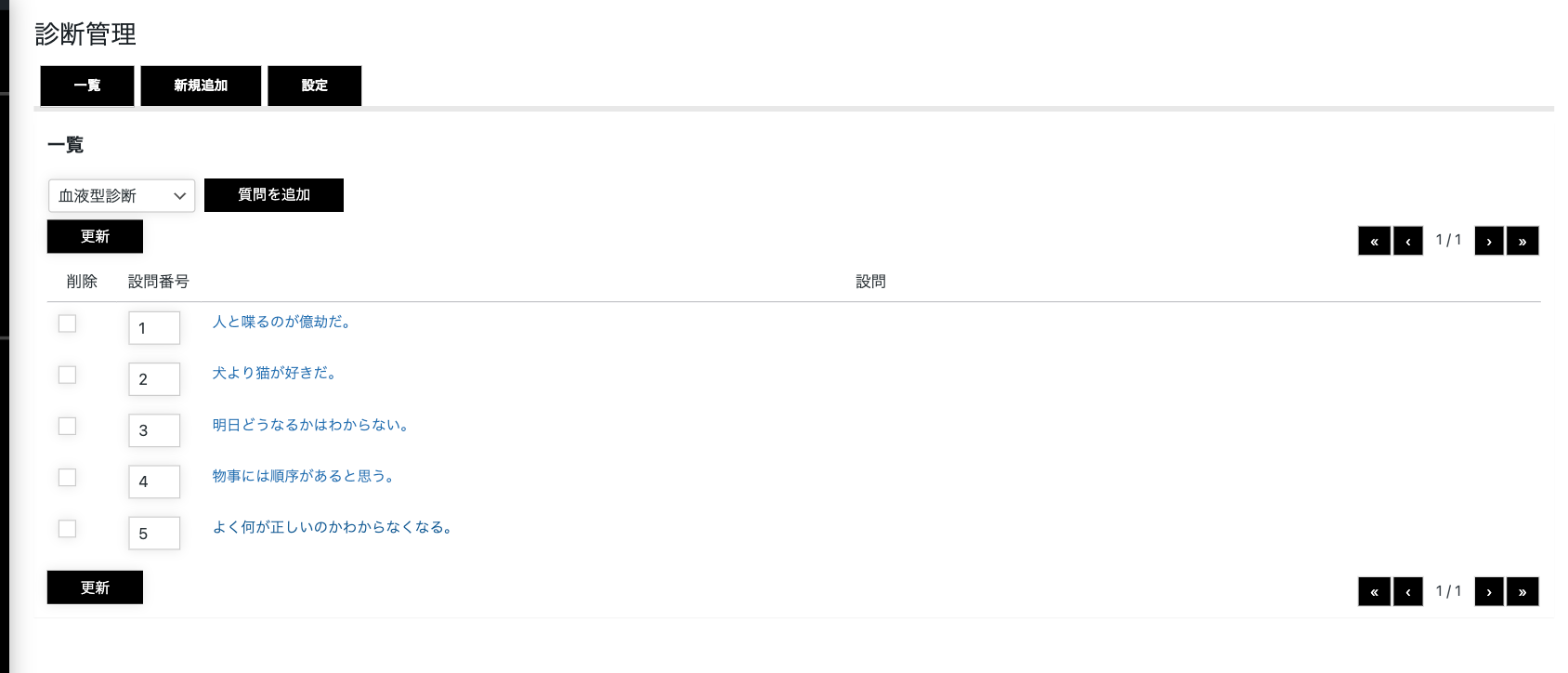
Task: Jump to last page using top pagination
Action: tap(1522, 241)
